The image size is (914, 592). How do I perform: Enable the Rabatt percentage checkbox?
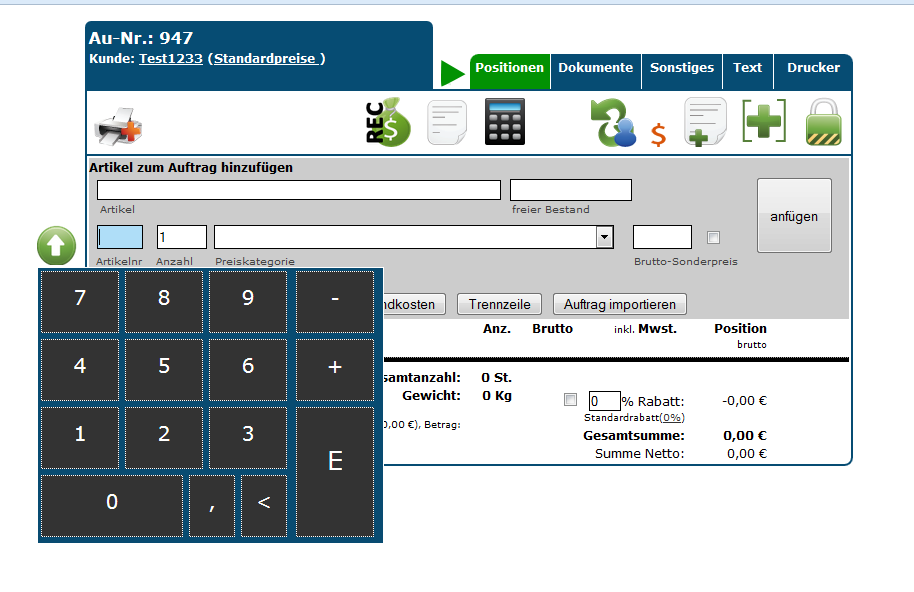570,400
